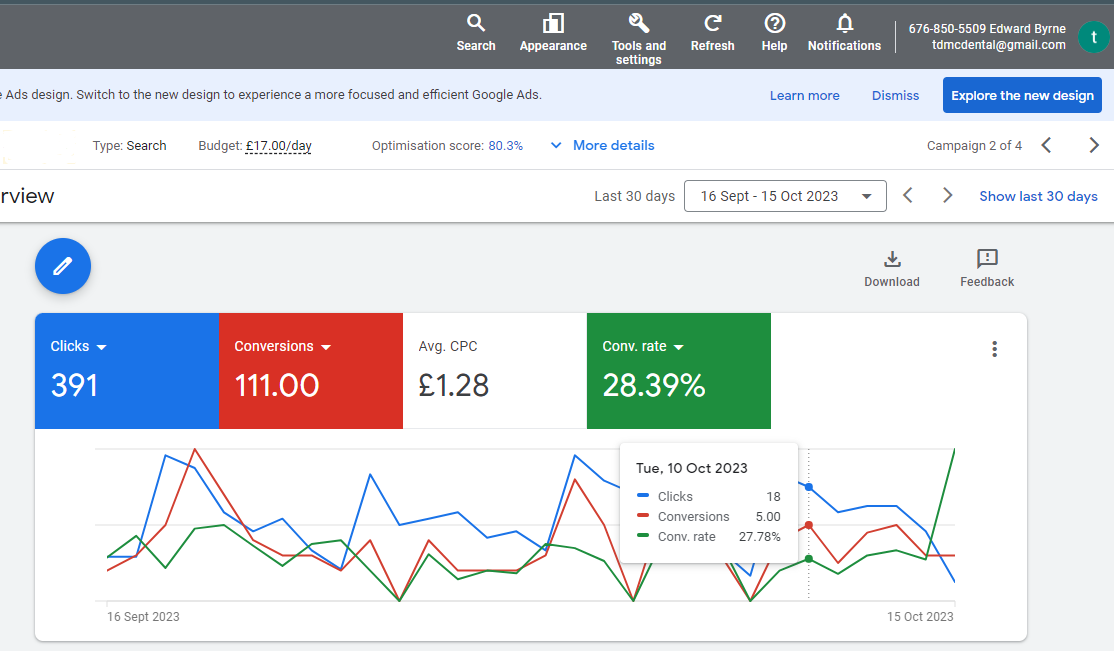Screen dimensions: 1114x651
Task: Open the date range picker for 16 Sept - 15 Oct
Action: point(785,195)
